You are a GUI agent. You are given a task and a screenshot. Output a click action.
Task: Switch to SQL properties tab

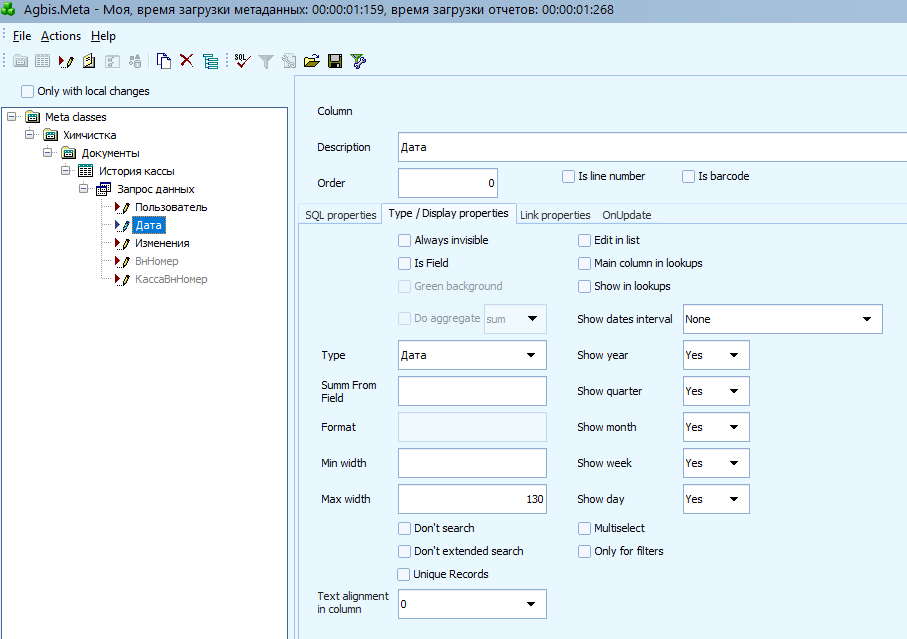pyautogui.click(x=341, y=215)
